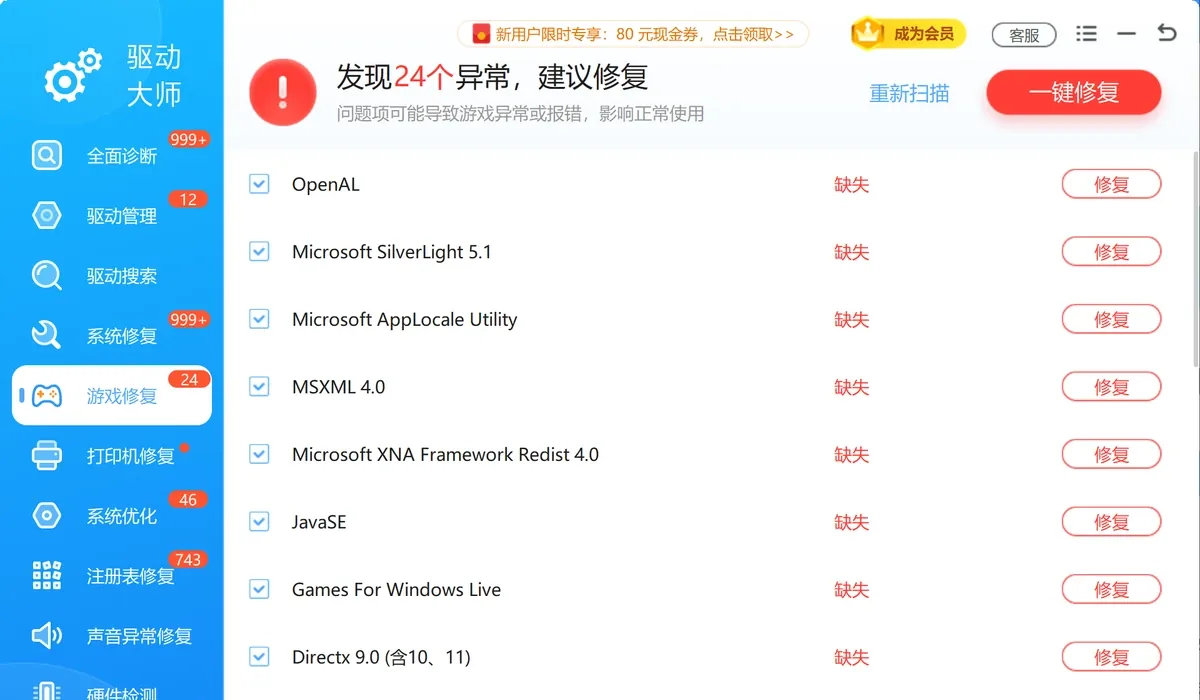Click the red envelope coupon icon
The width and height of the screenshot is (1200, 700).
point(480,35)
